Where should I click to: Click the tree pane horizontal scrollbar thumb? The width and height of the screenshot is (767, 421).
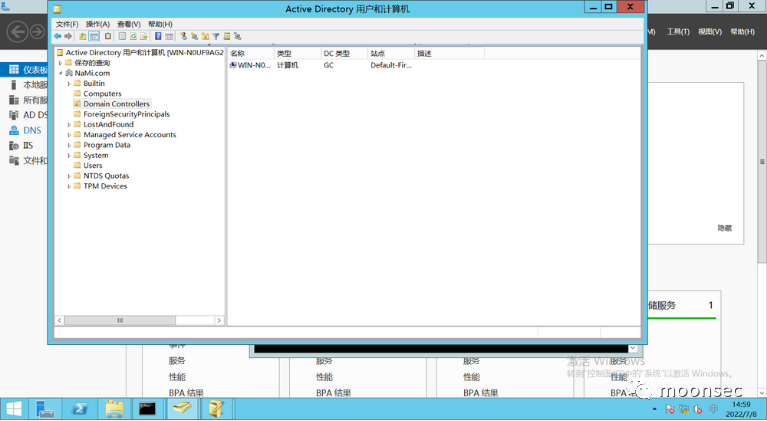(120, 321)
